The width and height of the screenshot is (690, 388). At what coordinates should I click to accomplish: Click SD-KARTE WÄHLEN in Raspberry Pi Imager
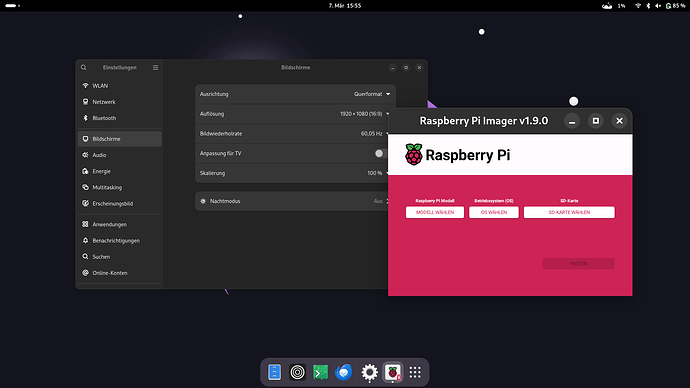tap(569, 212)
